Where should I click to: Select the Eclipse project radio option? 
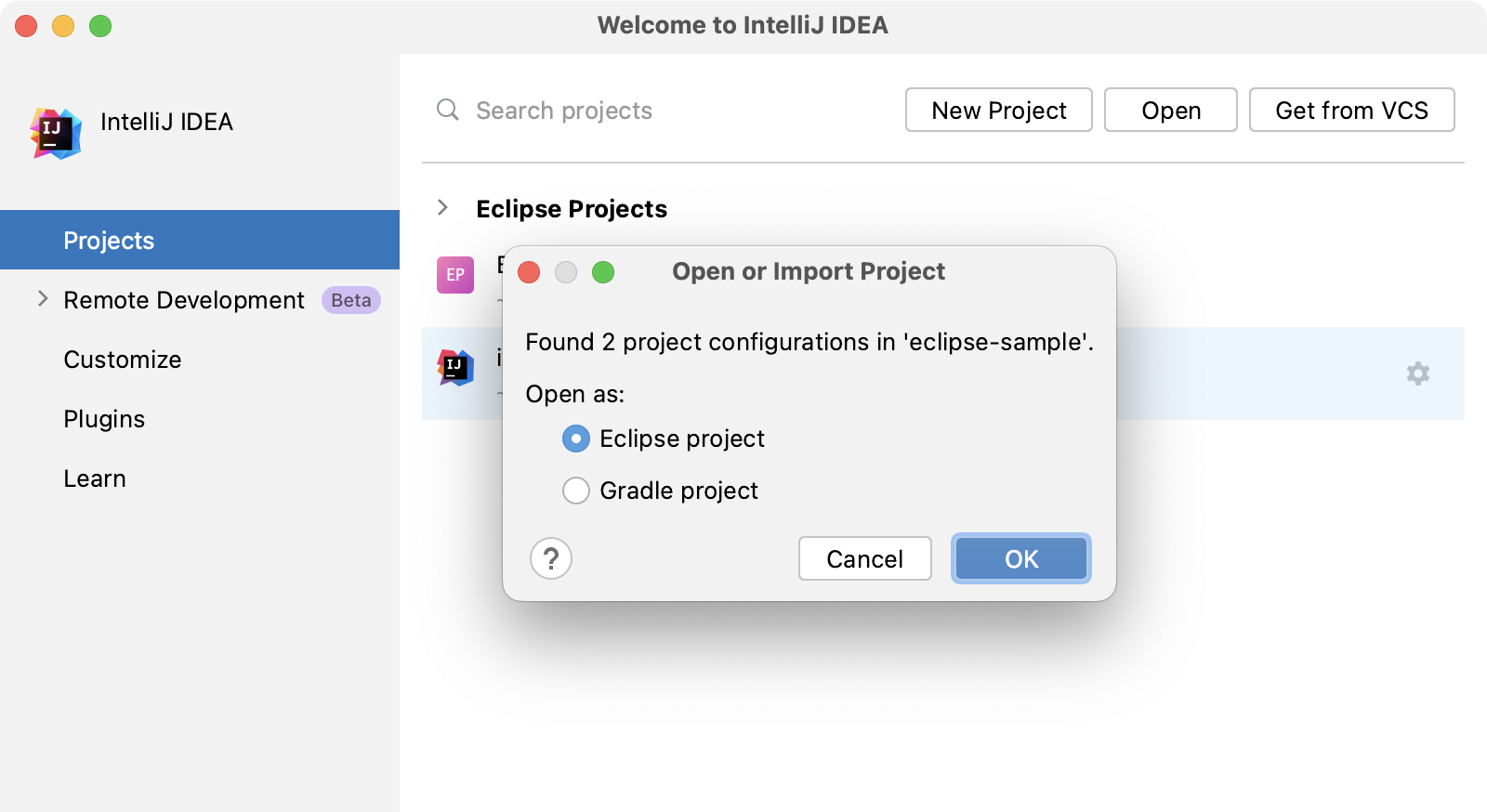(x=576, y=439)
